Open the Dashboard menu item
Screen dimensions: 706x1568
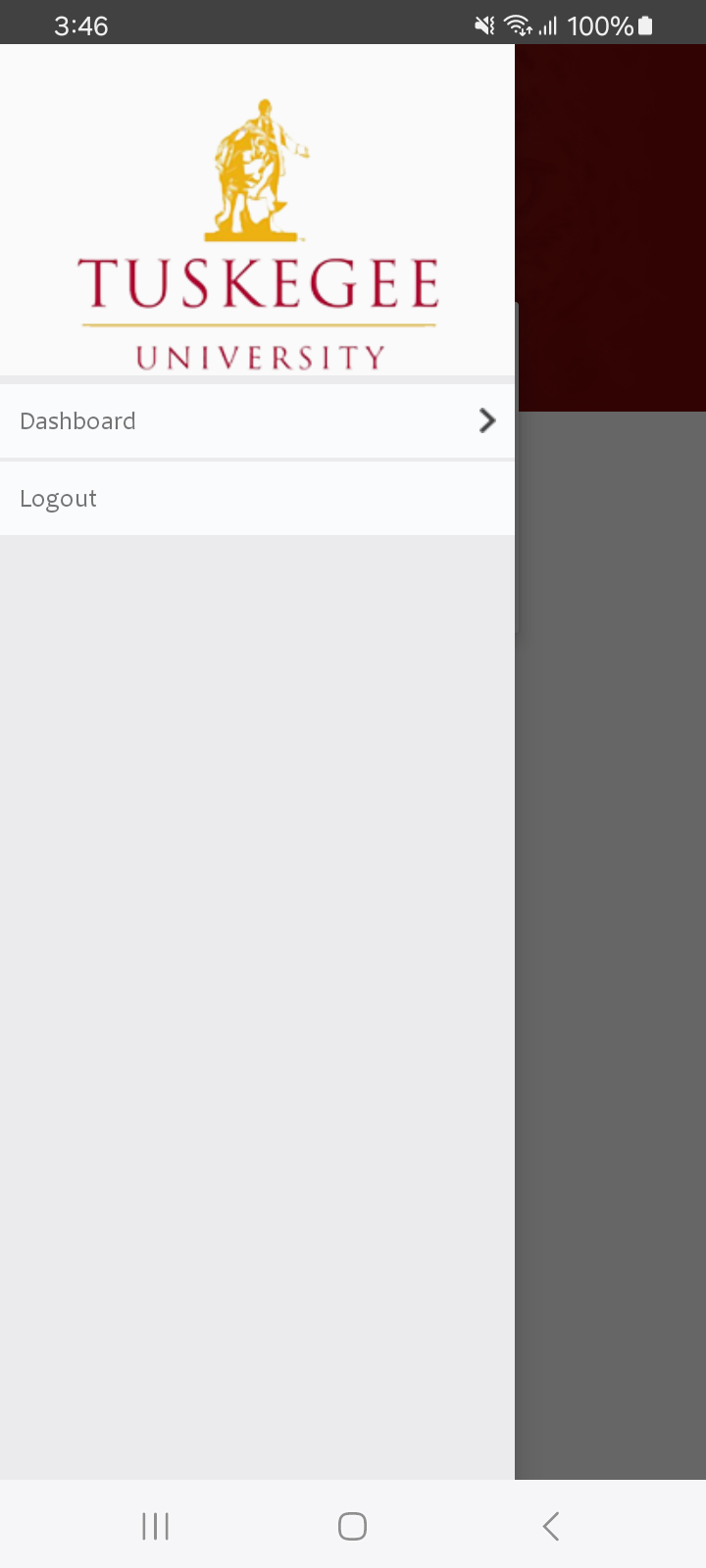click(x=257, y=420)
